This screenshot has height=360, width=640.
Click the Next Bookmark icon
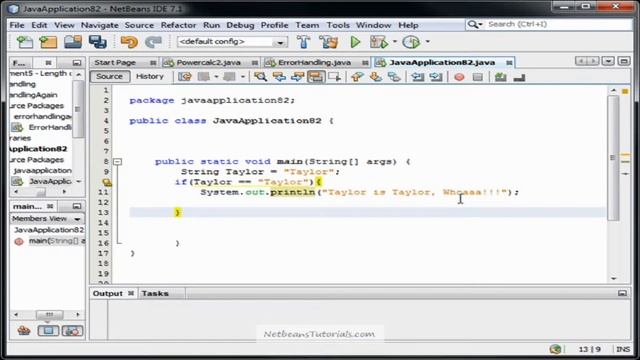point(376,77)
